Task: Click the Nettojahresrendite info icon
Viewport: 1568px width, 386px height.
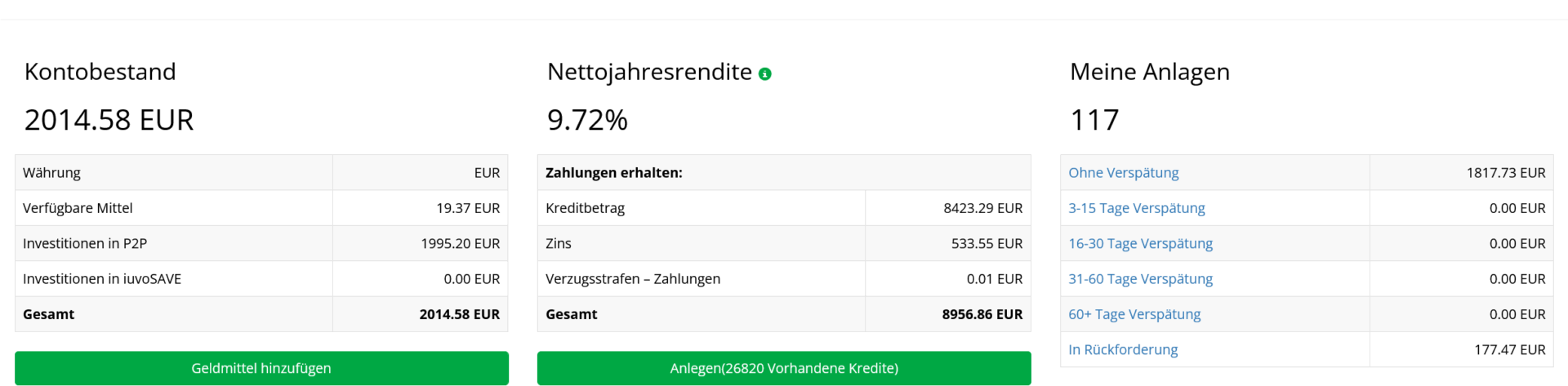Action: click(765, 74)
